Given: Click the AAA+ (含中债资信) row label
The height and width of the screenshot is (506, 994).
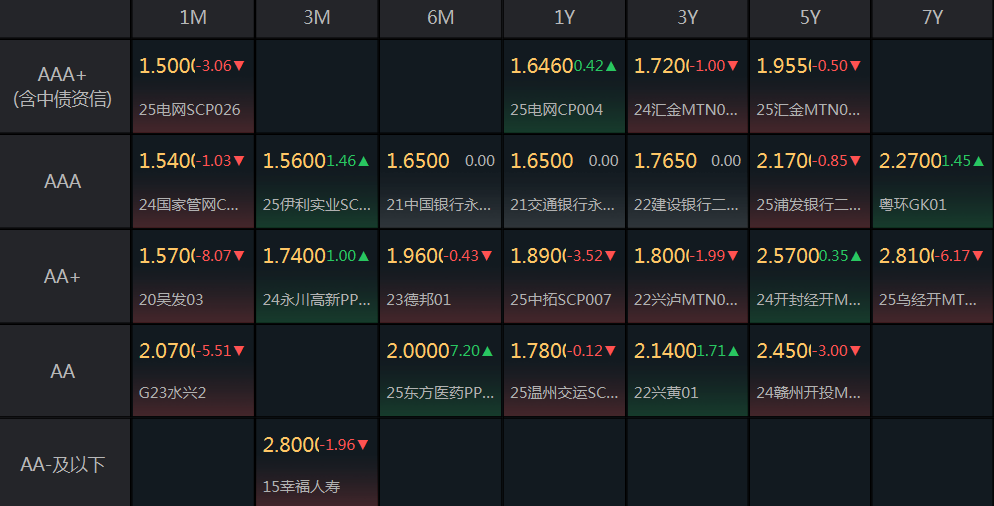Looking at the screenshot, I should pos(63,86).
